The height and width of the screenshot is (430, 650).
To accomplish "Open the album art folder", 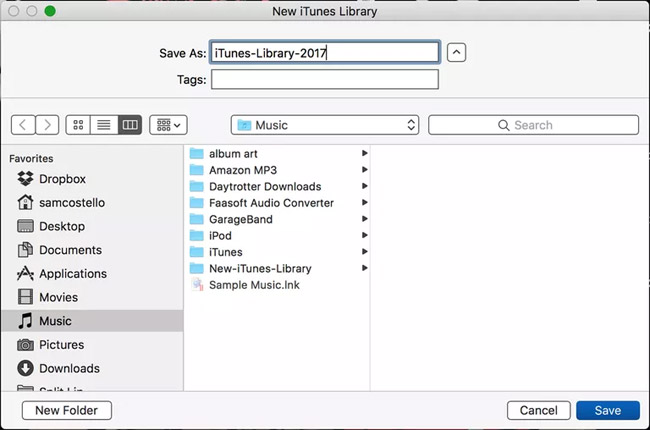I will coord(279,153).
